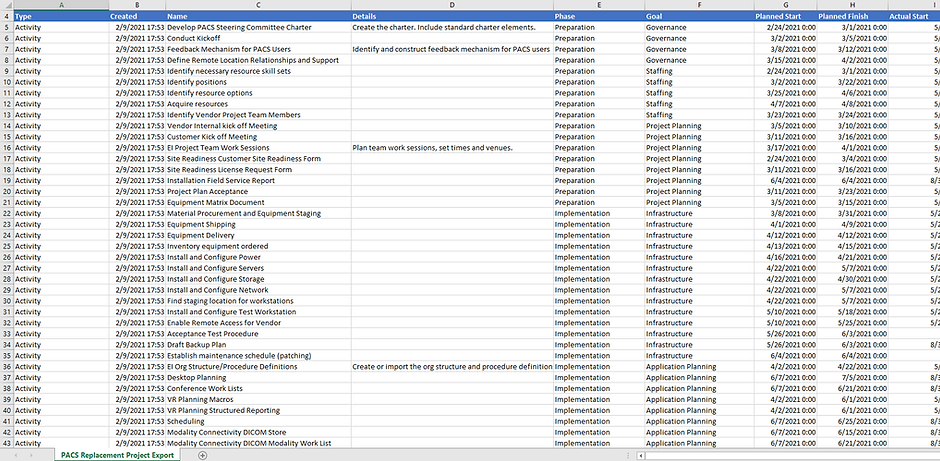
Task: Select 'Define Remote Location Relationships and Support' cell
Action: 258,60
